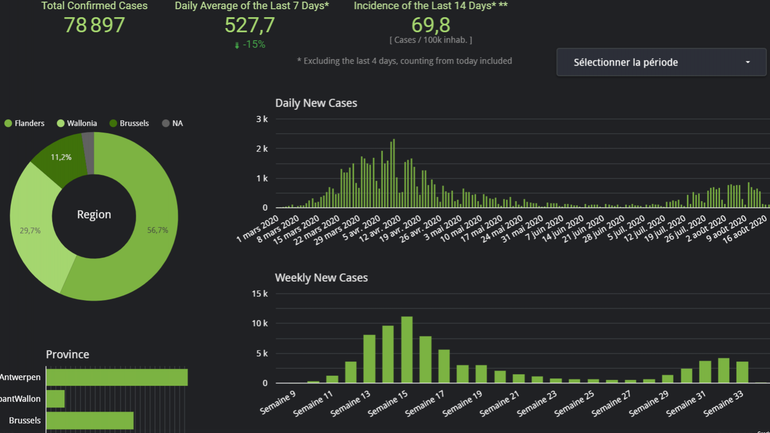Toggle the NA legend entry
This screenshot has height=433, width=770.
click(172, 123)
